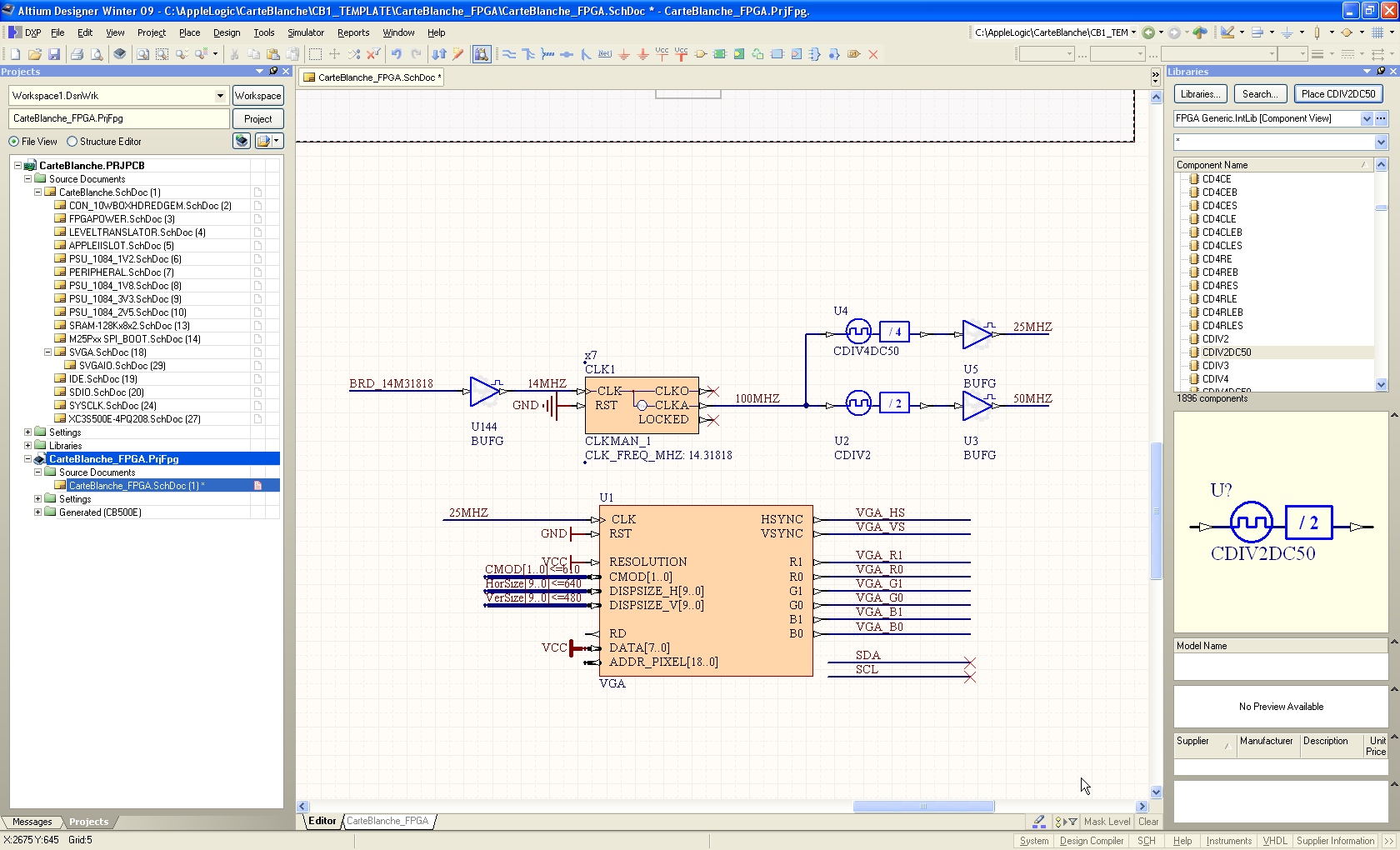The image size is (1400, 850).
Task: Expand the Generated (CB500E) folder
Action: point(37,512)
